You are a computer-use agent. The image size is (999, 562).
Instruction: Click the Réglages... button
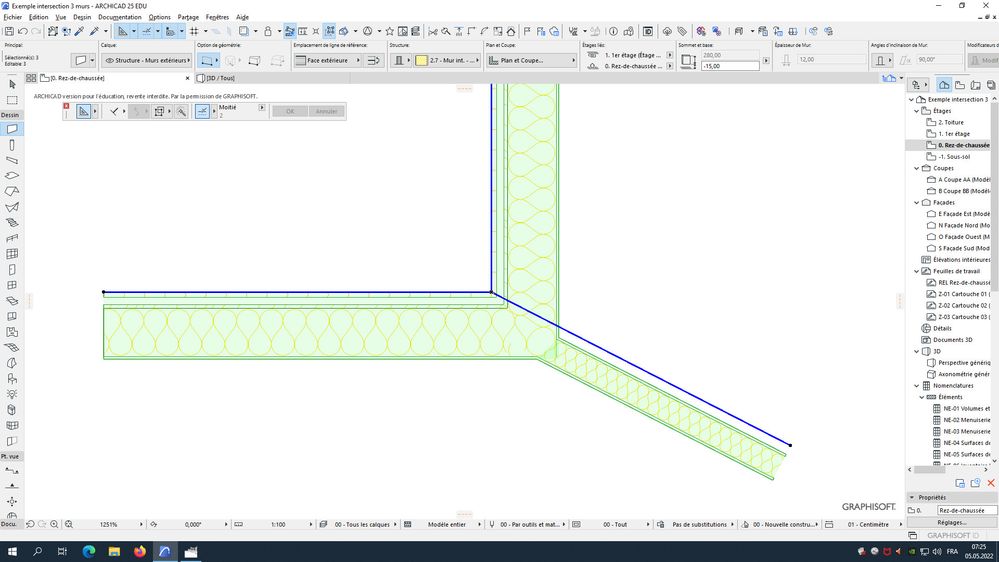[x=951, y=522]
